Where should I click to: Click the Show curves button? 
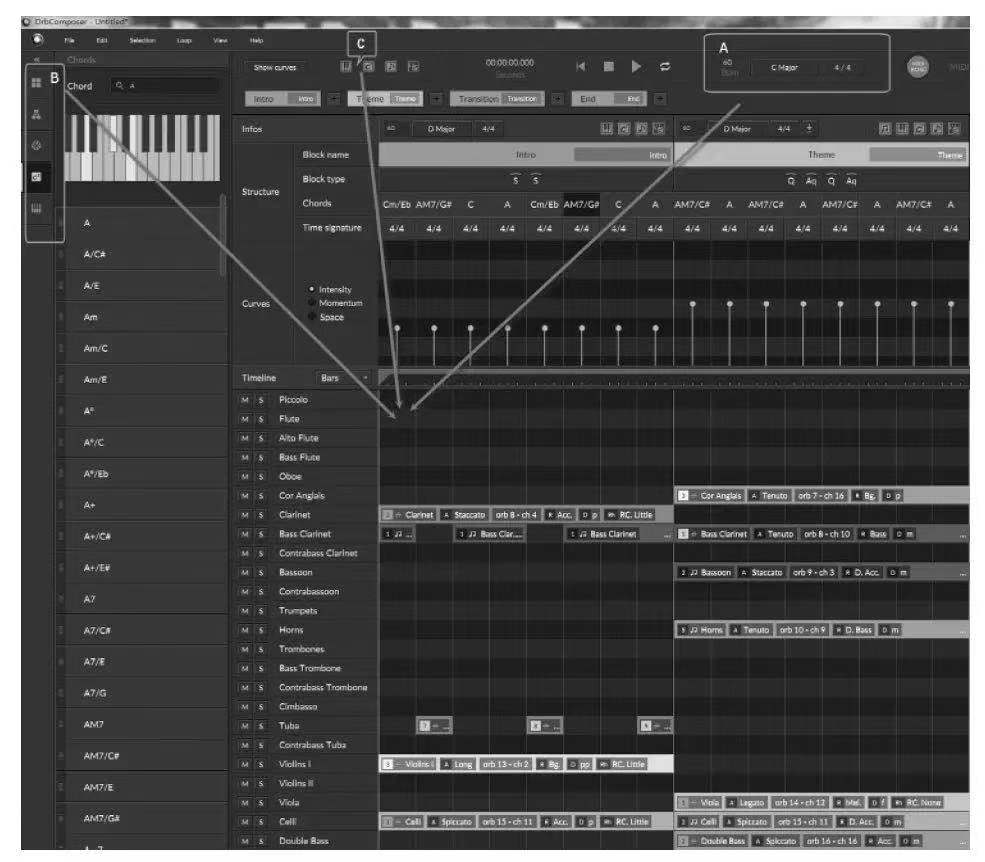[275, 67]
